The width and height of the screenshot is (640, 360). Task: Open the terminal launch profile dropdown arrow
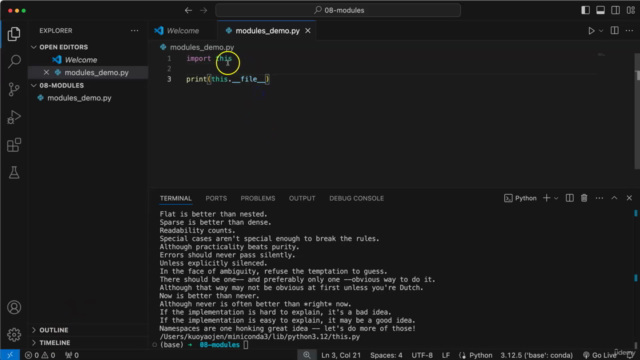(x=556, y=198)
